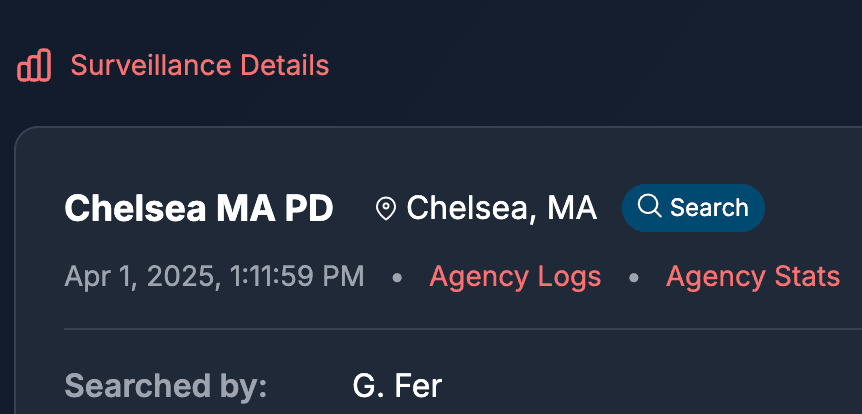
Task: Select the G. Fer searcher name
Action: tap(397, 386)
